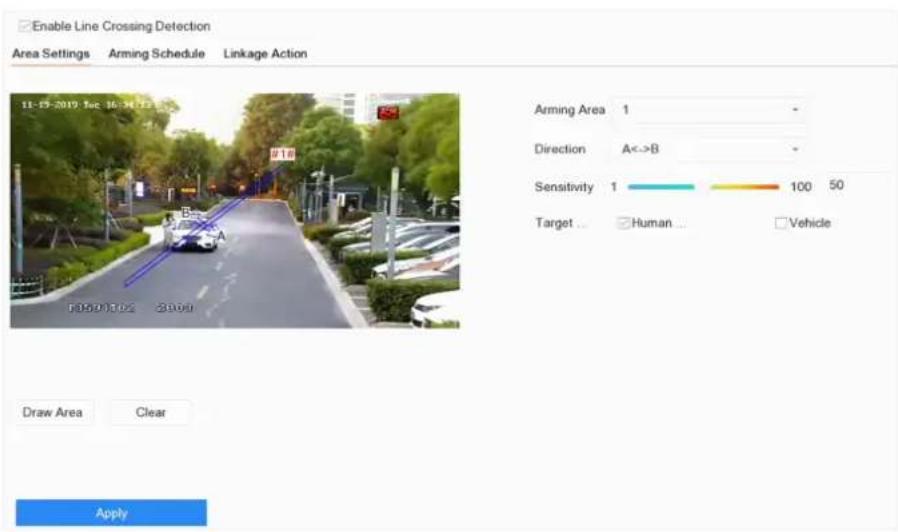Click the 'Arming Area' label
Image resolution: width=898 pixels, height=532 pixels.
click(569, 109)
